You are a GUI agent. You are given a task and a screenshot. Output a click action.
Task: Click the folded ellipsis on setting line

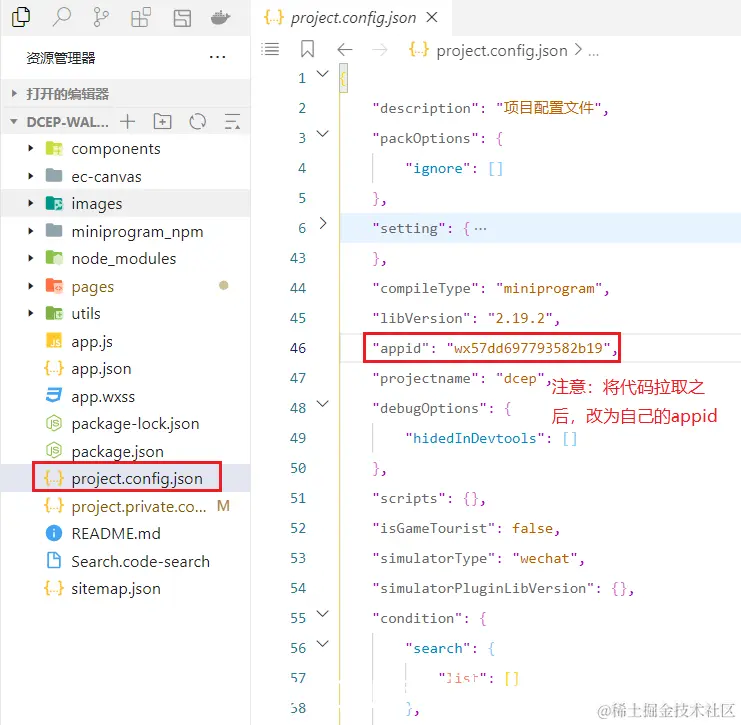[480, 229]
